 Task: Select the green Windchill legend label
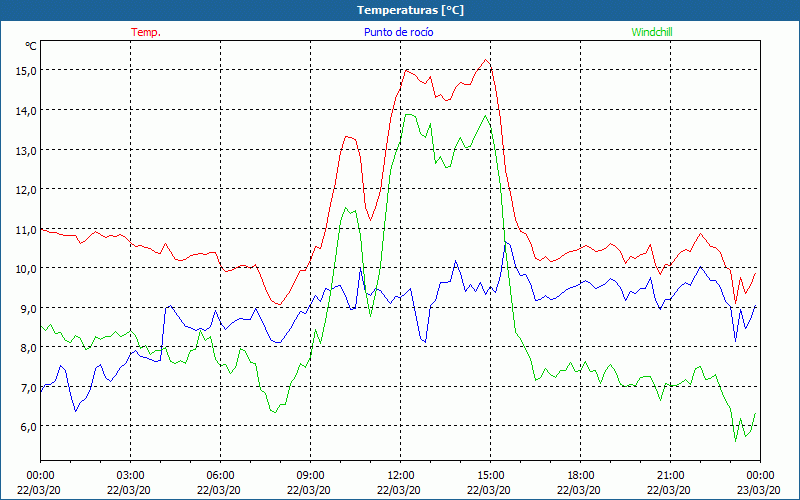tap(652, 32)
